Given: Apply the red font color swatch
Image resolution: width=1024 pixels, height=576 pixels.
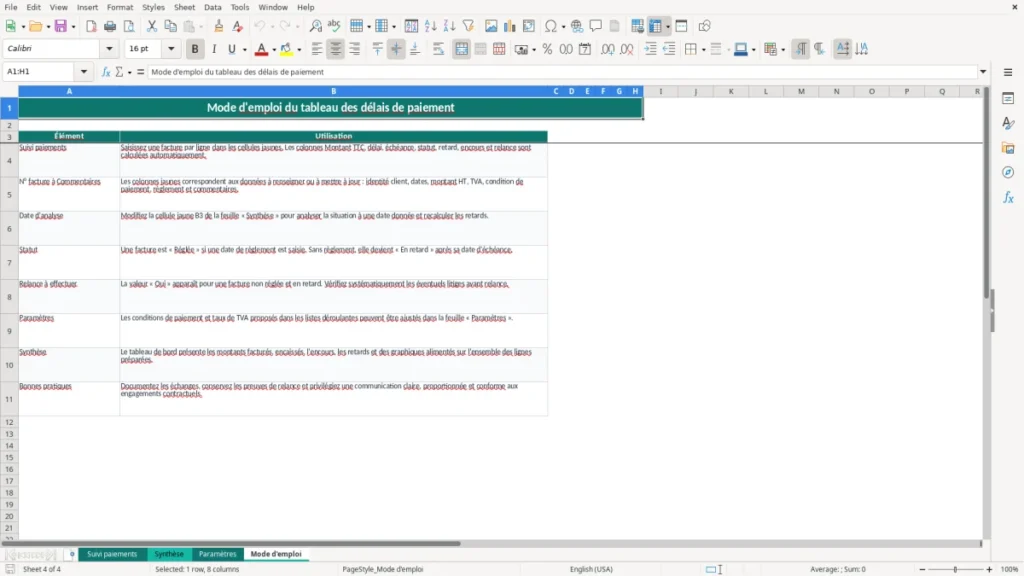Looking at the screenshot, I should pyautogui.click(x=261, y=49).
